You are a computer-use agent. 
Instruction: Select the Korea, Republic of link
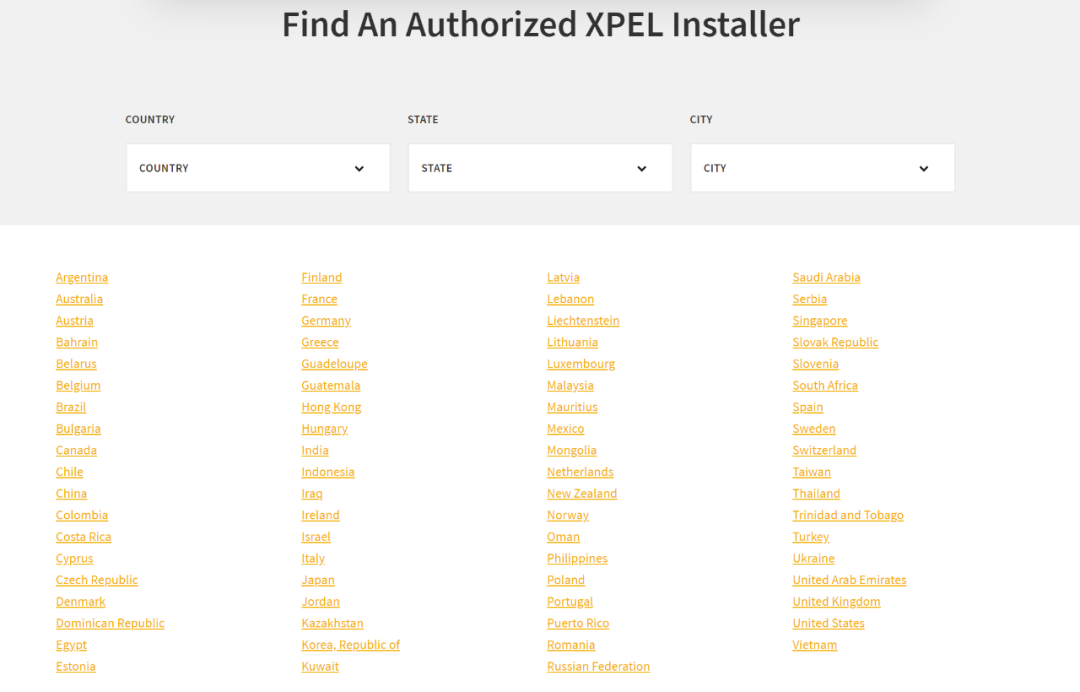pyautogui.click(x=351, y=645)
